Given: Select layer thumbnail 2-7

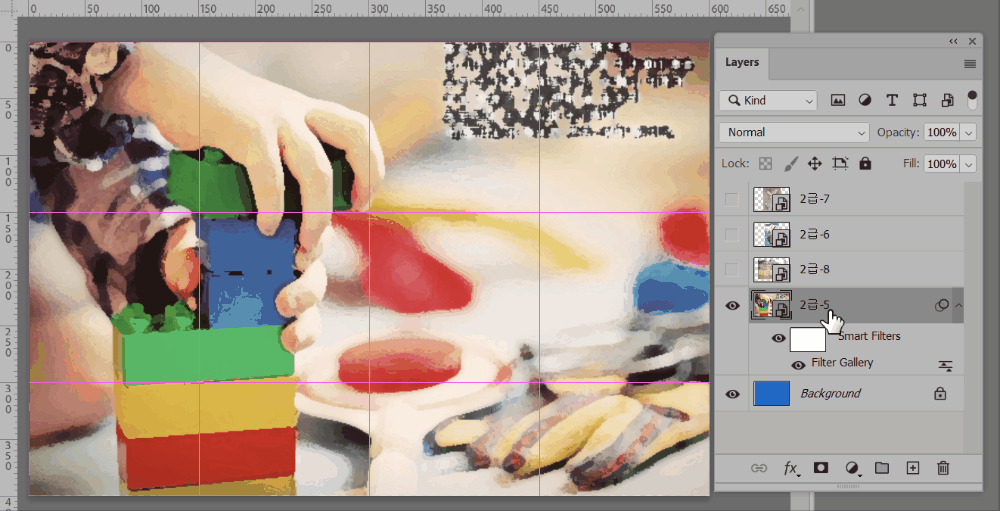Looking at the screenshot, I should 772,200.
